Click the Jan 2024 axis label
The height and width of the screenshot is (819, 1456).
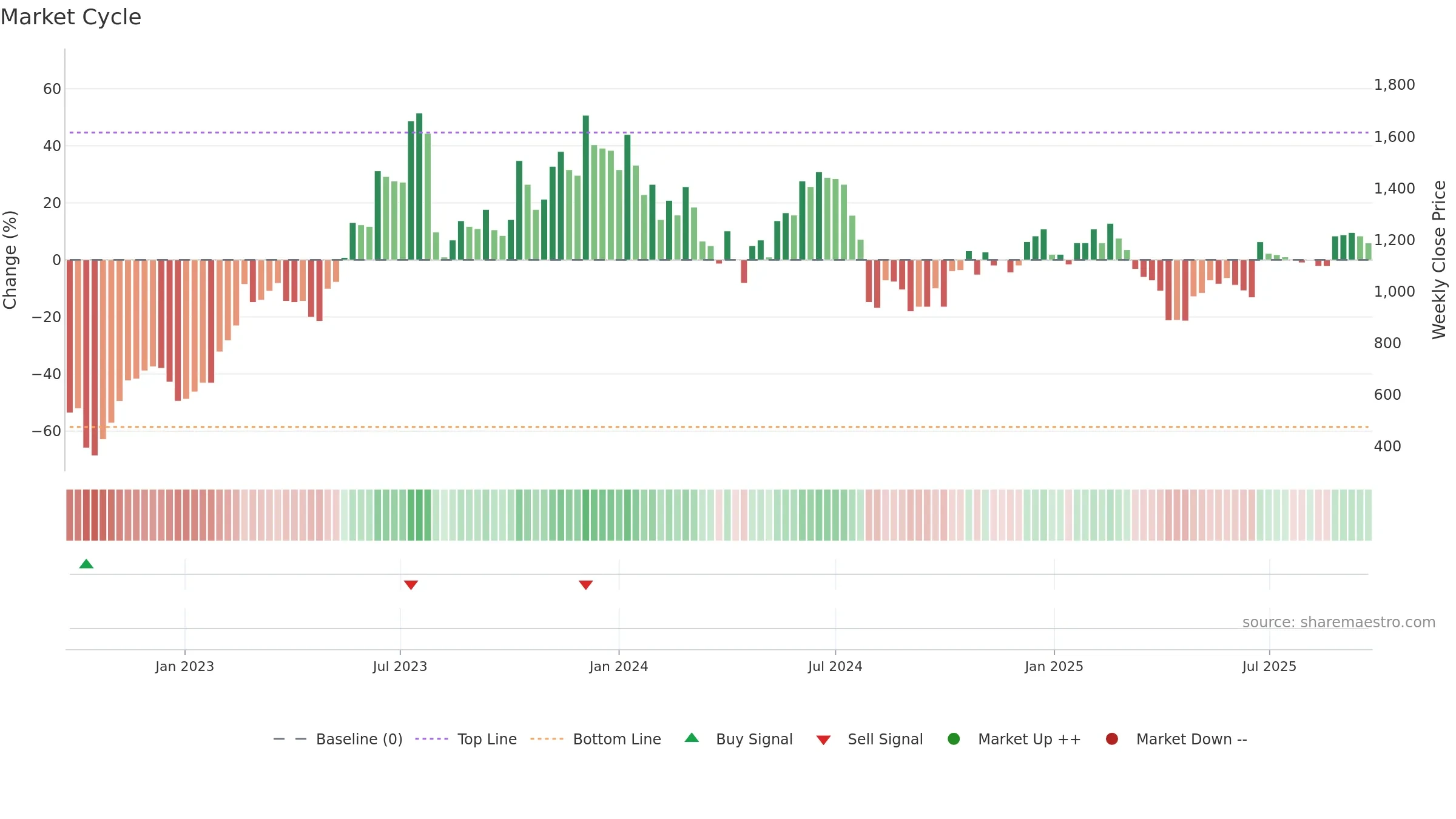(619, 666)
